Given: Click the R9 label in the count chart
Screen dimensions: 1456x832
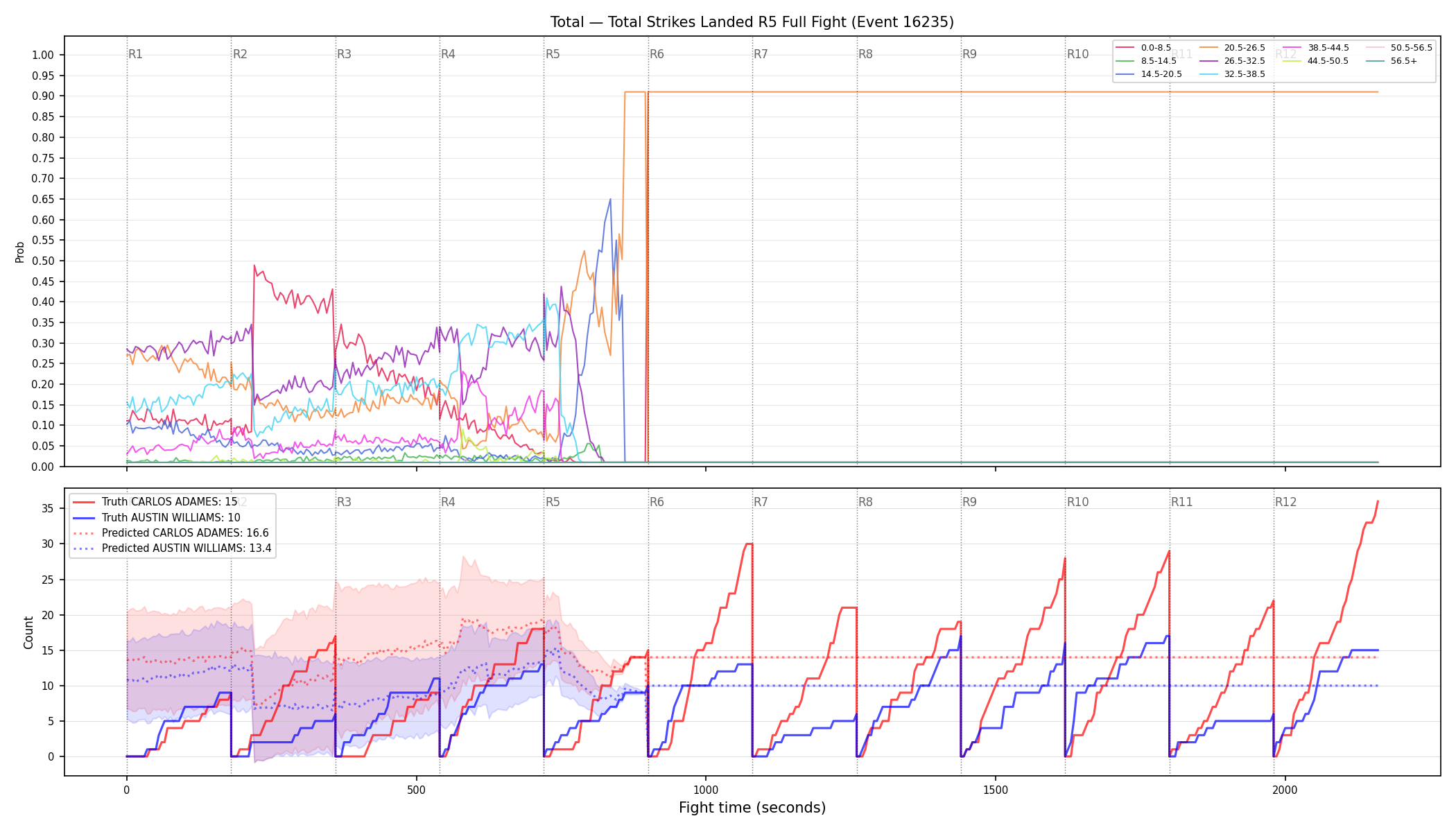Looking at the screenshot, I should point(969,502).
